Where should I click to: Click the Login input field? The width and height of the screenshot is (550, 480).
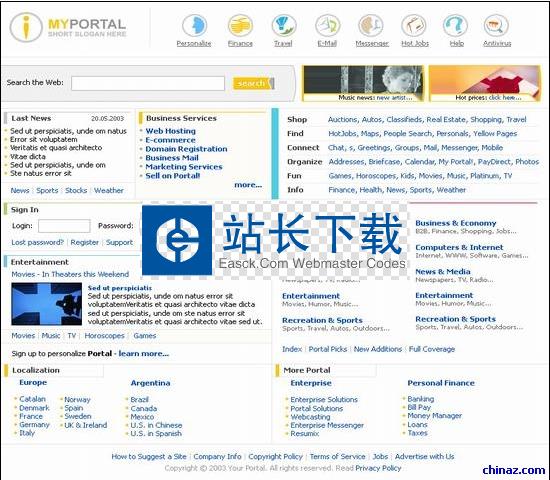coord(64,226)
